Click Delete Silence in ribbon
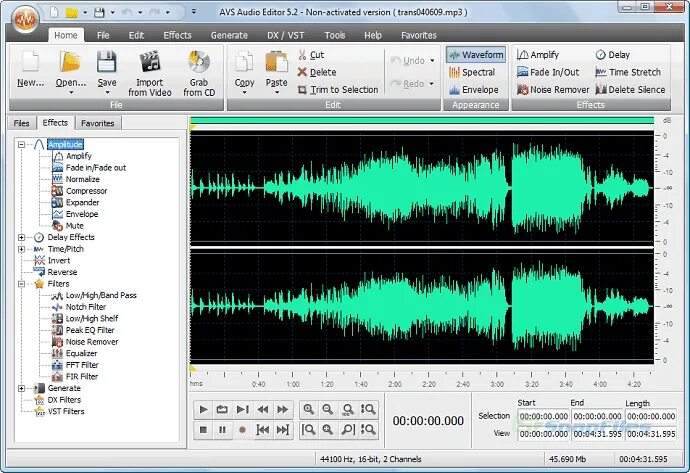690x473 pixels. 630,90
